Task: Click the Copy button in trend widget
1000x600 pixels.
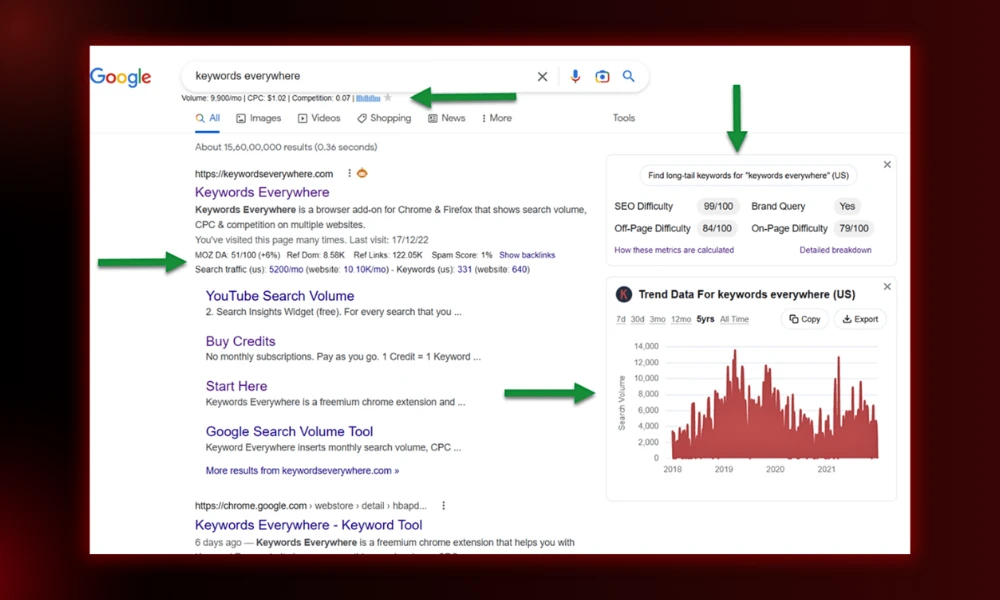Action: point(805,319)
